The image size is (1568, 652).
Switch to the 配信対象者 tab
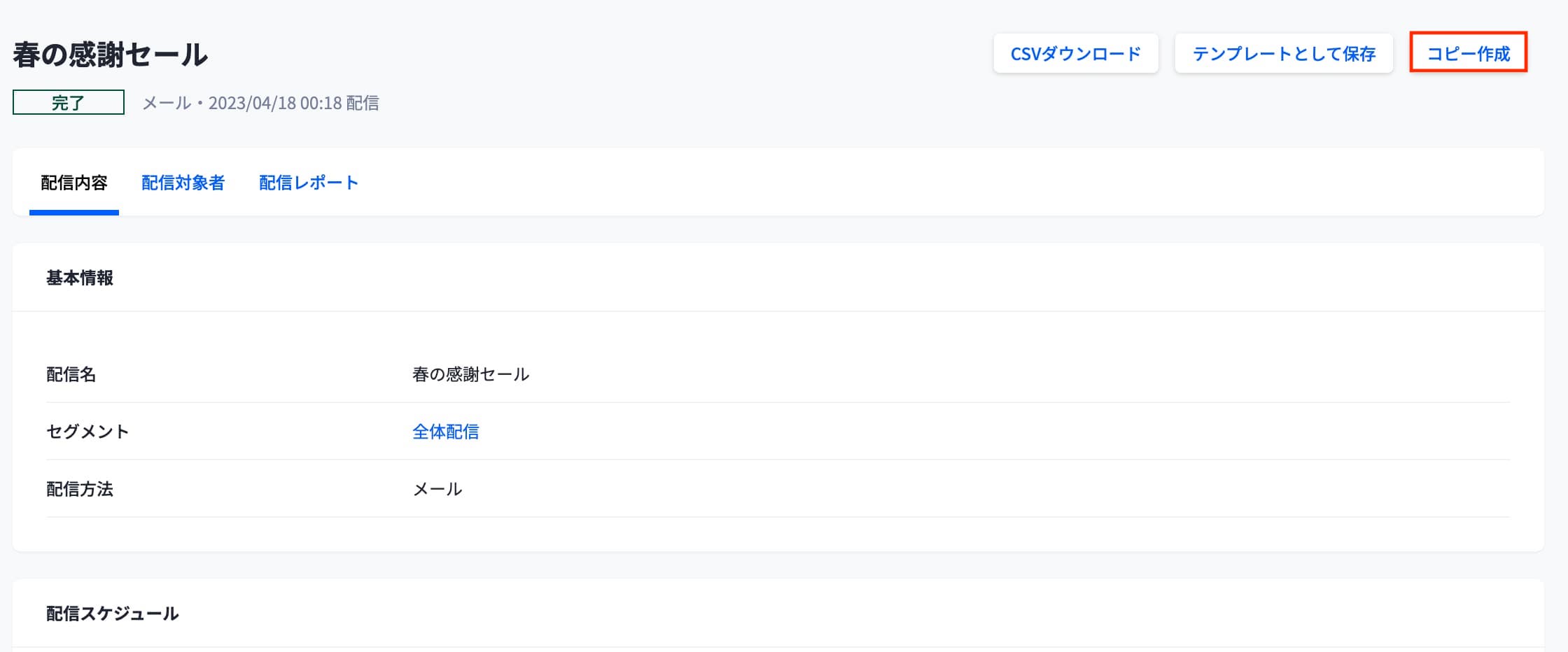click(183, 183)
